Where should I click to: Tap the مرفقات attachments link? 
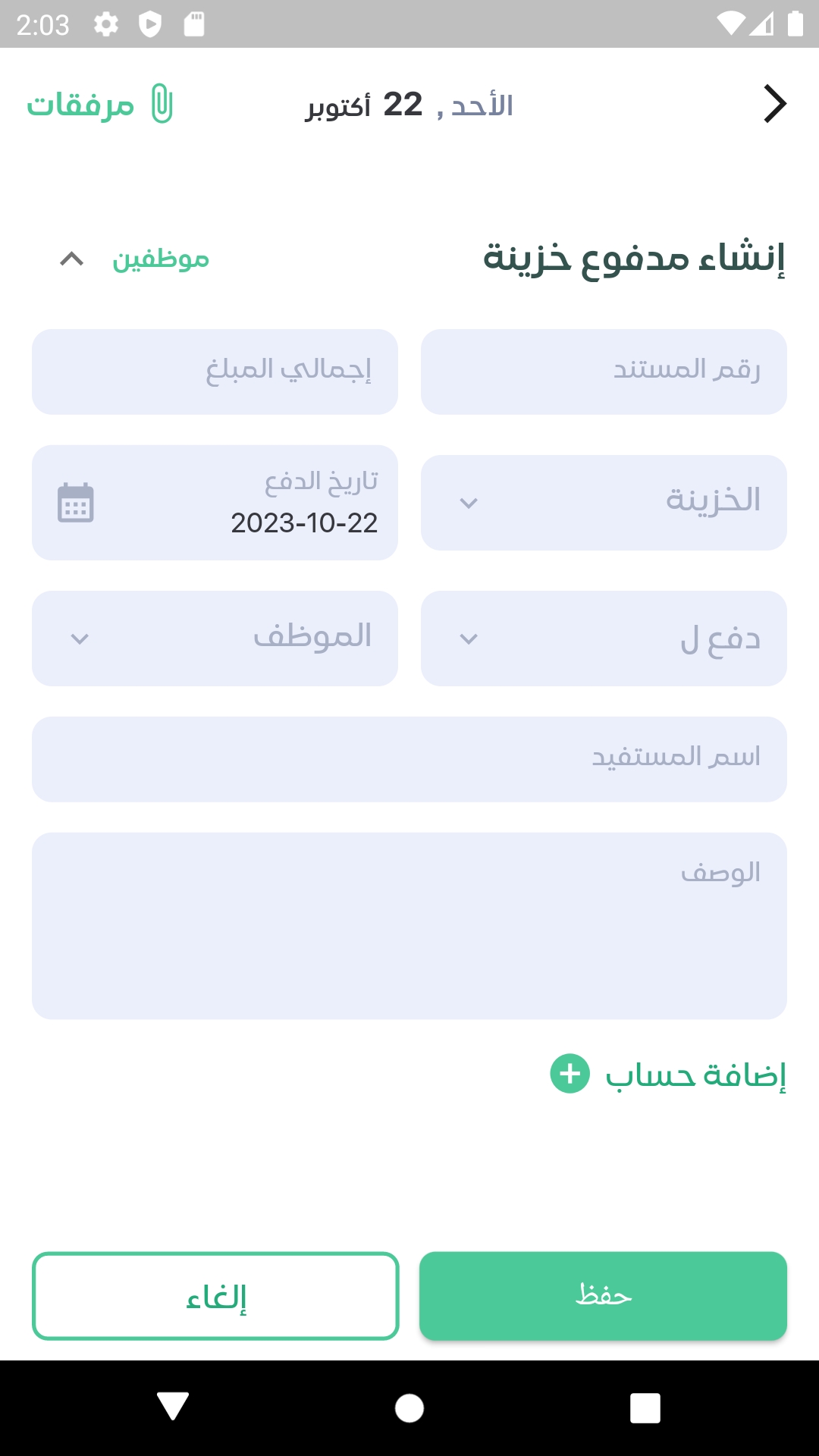coord(81,105)
